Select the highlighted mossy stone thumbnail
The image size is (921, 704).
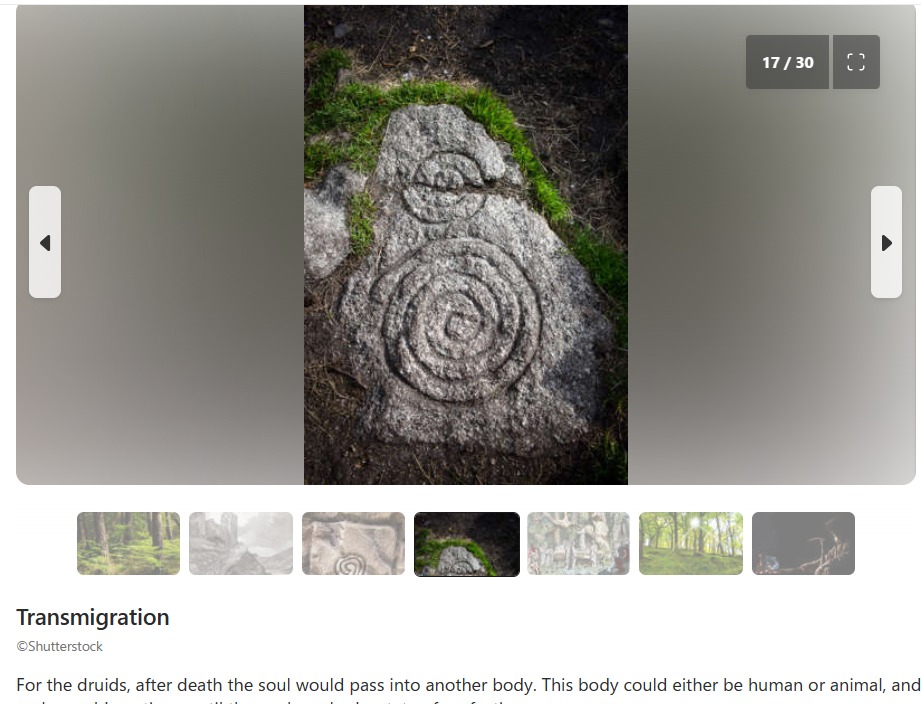click(x=467, y=544)
